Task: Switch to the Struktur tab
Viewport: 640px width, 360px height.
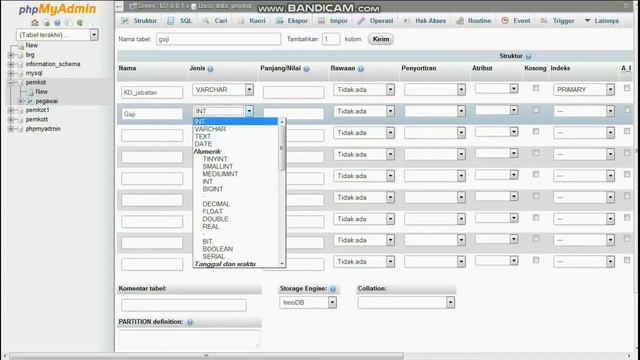Action: 139,21
